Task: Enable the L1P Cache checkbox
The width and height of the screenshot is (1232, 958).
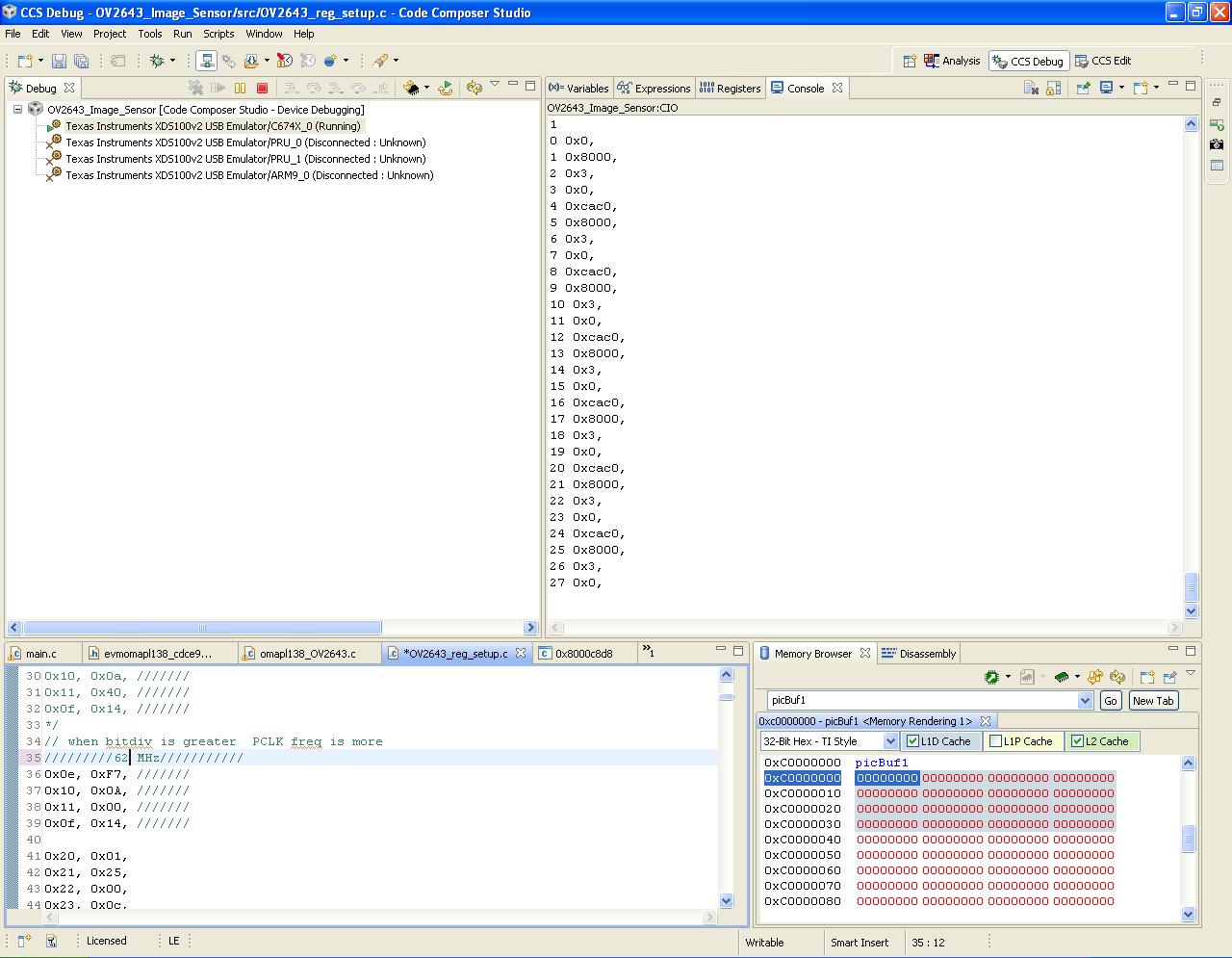Action: [996, 741]
